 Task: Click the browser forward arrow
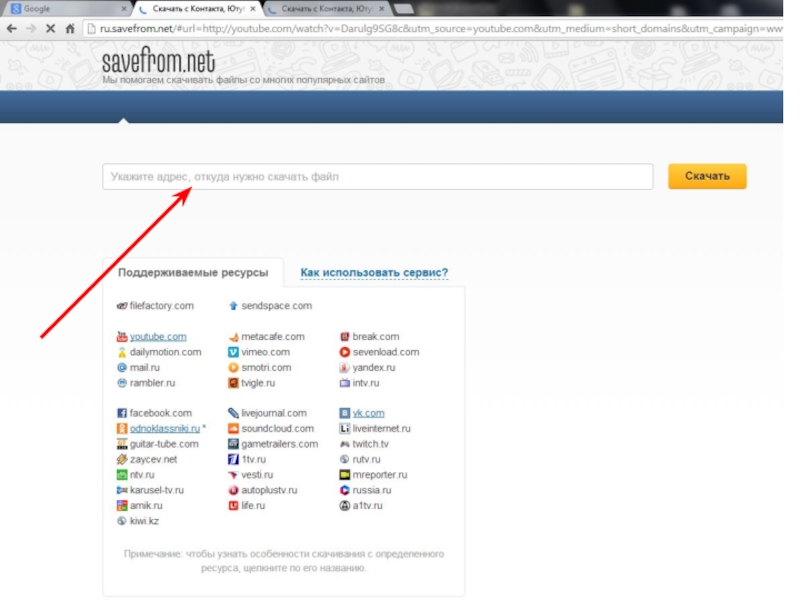(x=31, y=29)
